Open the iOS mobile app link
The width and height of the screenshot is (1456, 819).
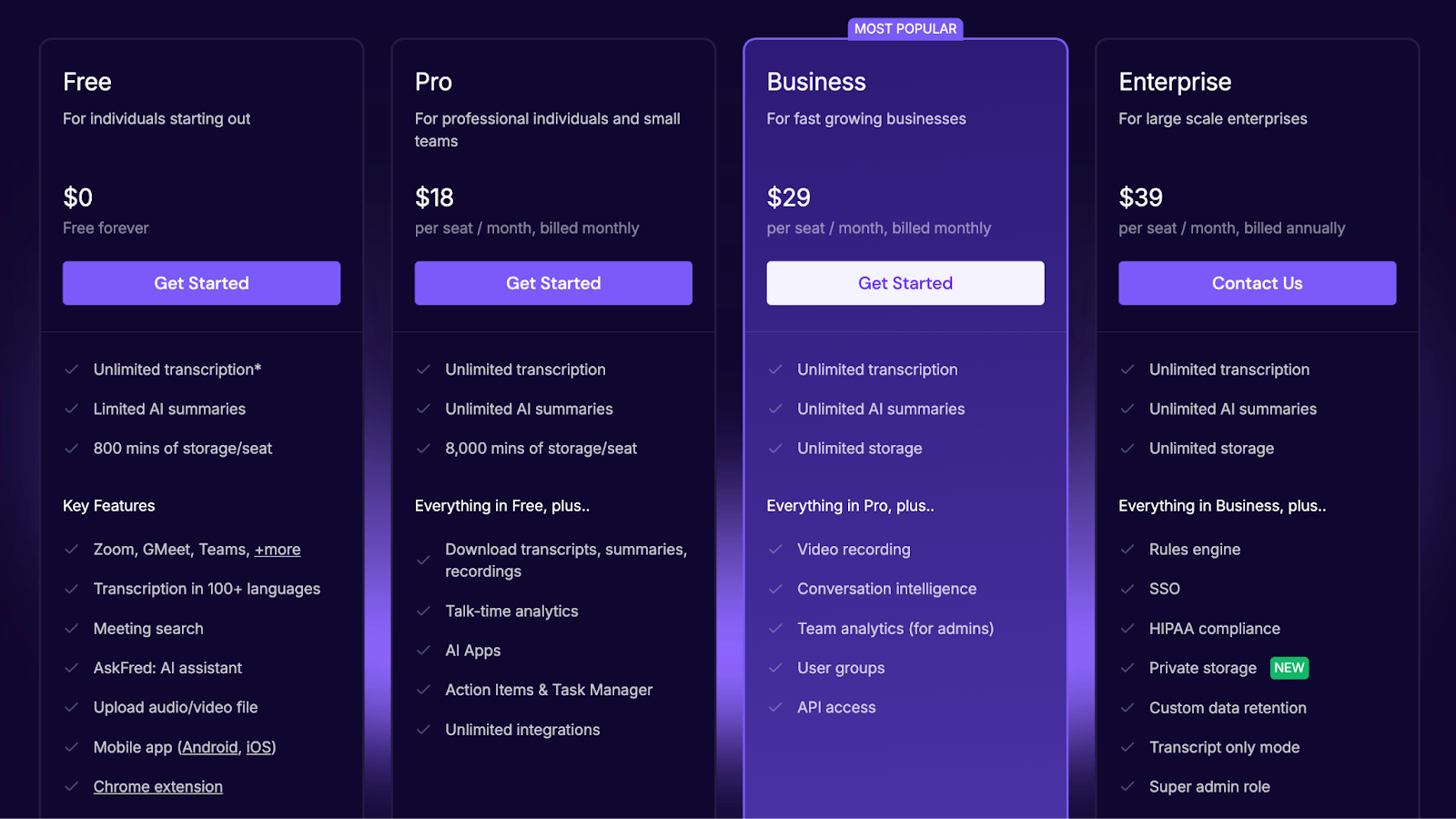click(x=258, y=747)
